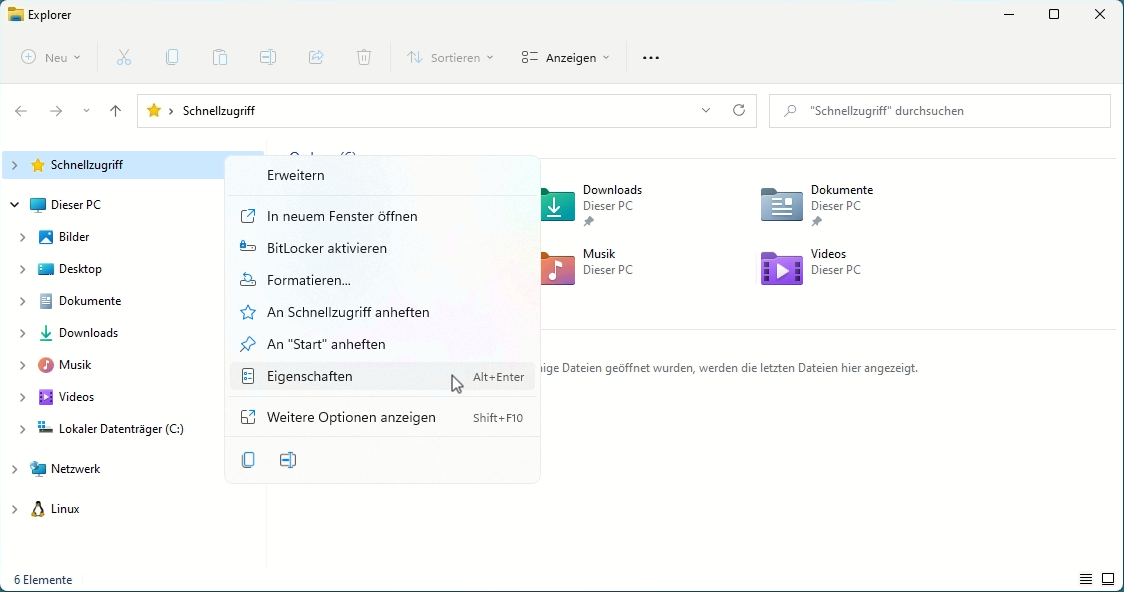Viewport: 1124px width, 592px height.
Task: Select Dokumente in the navigation tree
Action: [90, 301]
